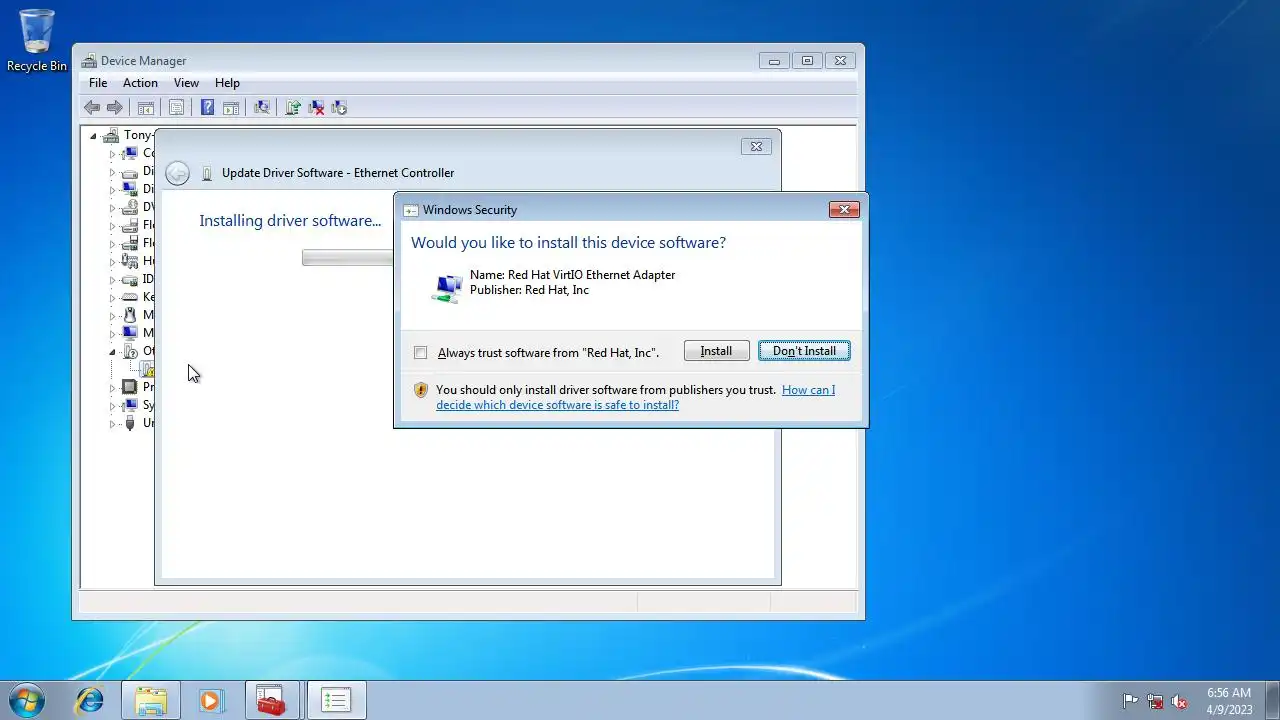
Task: Select the USB plug icon in device tree
Action: pyautogui.click(x=129, y=423)
